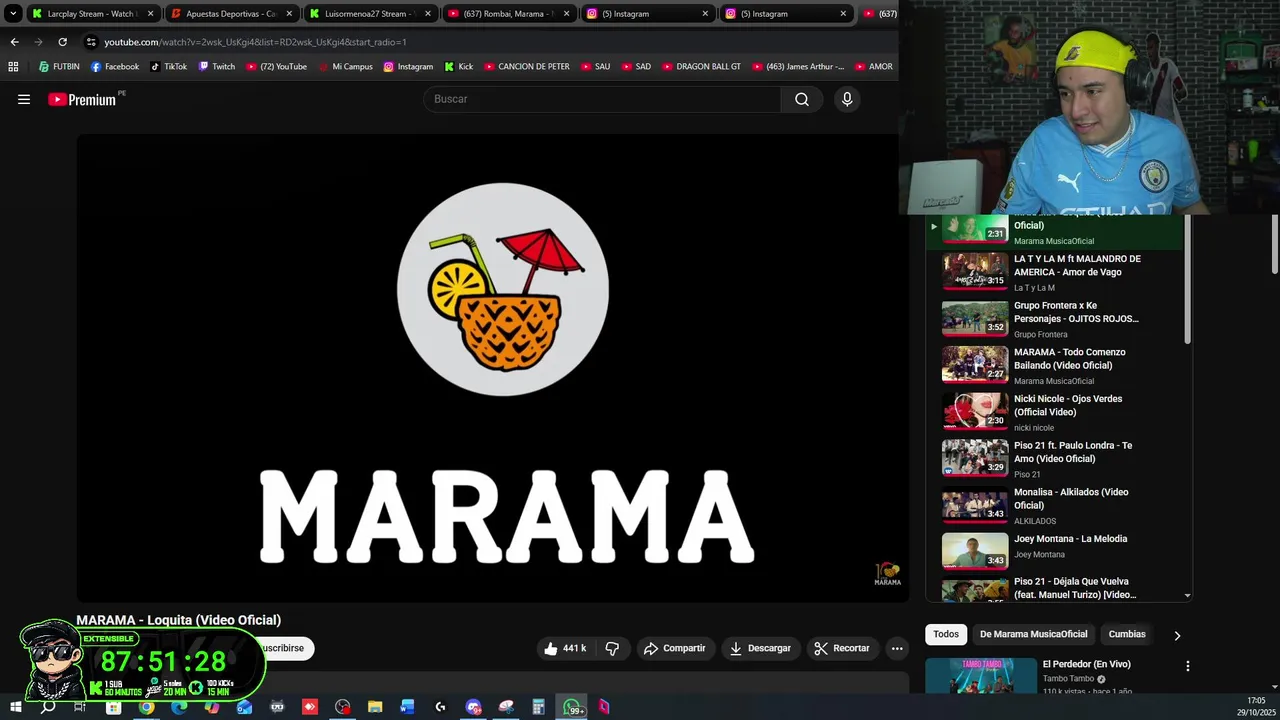Close the Larcplay Stream tab
This screenshot has width=1280, height=720.
click(151, 14)
